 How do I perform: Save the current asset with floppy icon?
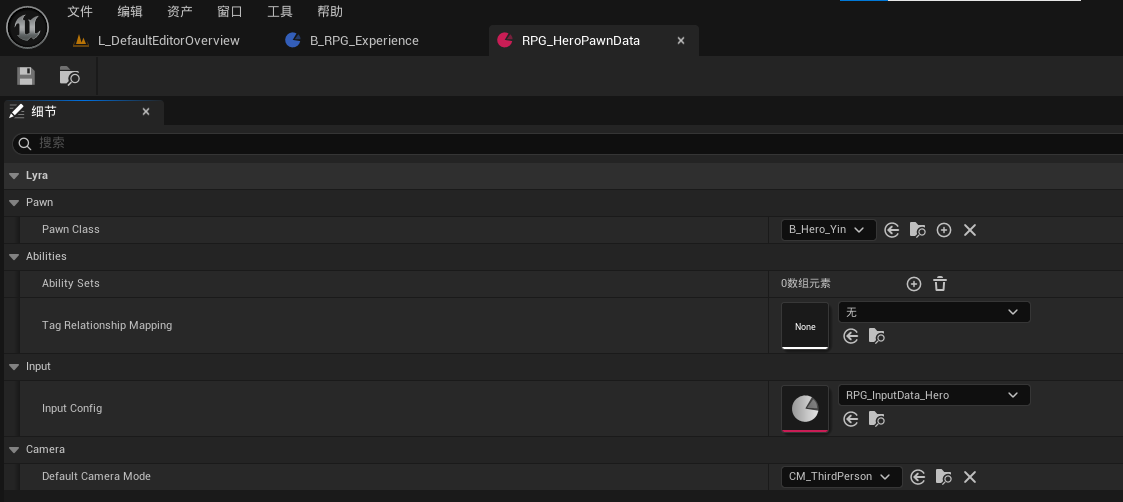coord(26,76)
